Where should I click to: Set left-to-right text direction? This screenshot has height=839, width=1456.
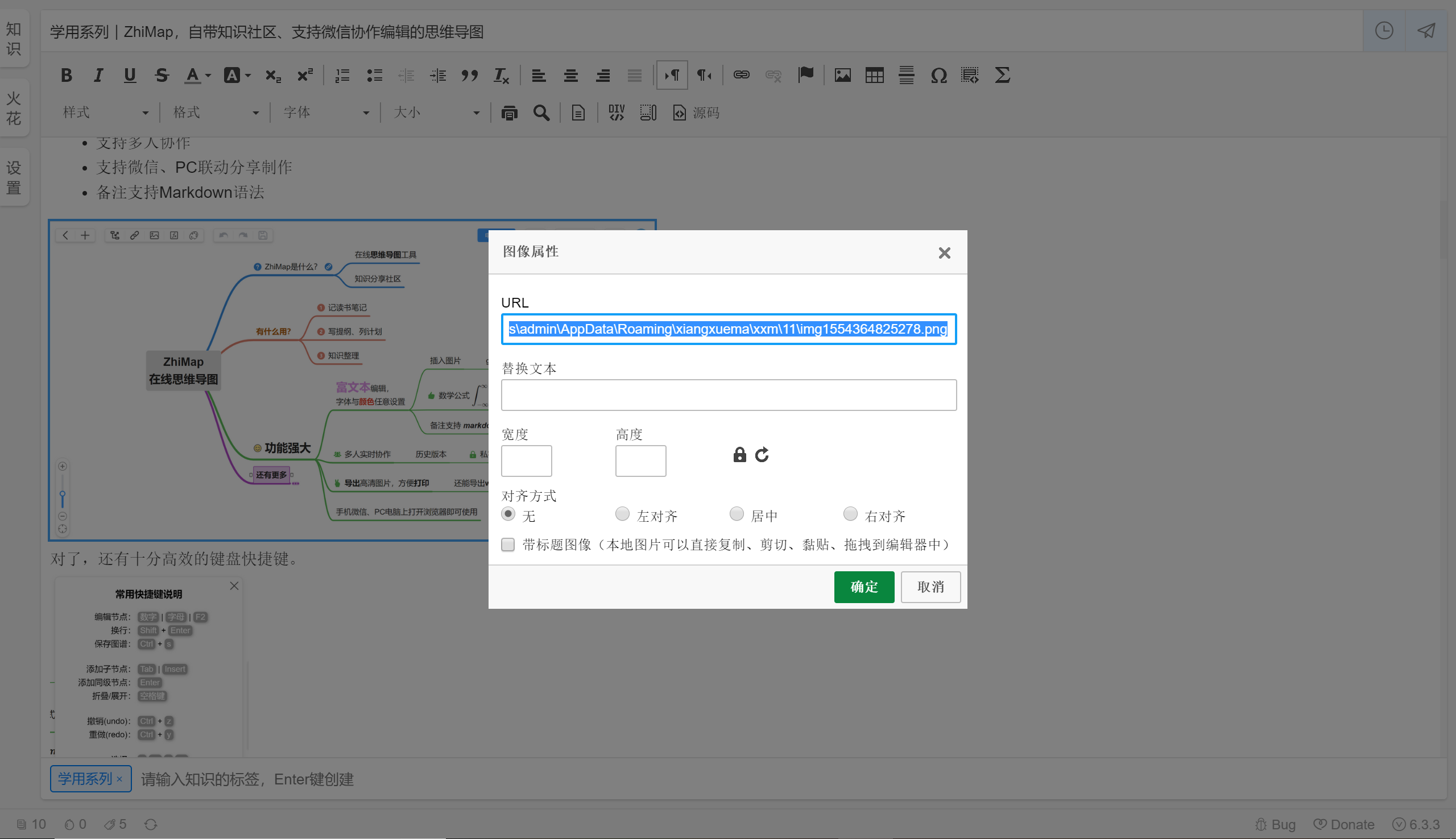672,76
